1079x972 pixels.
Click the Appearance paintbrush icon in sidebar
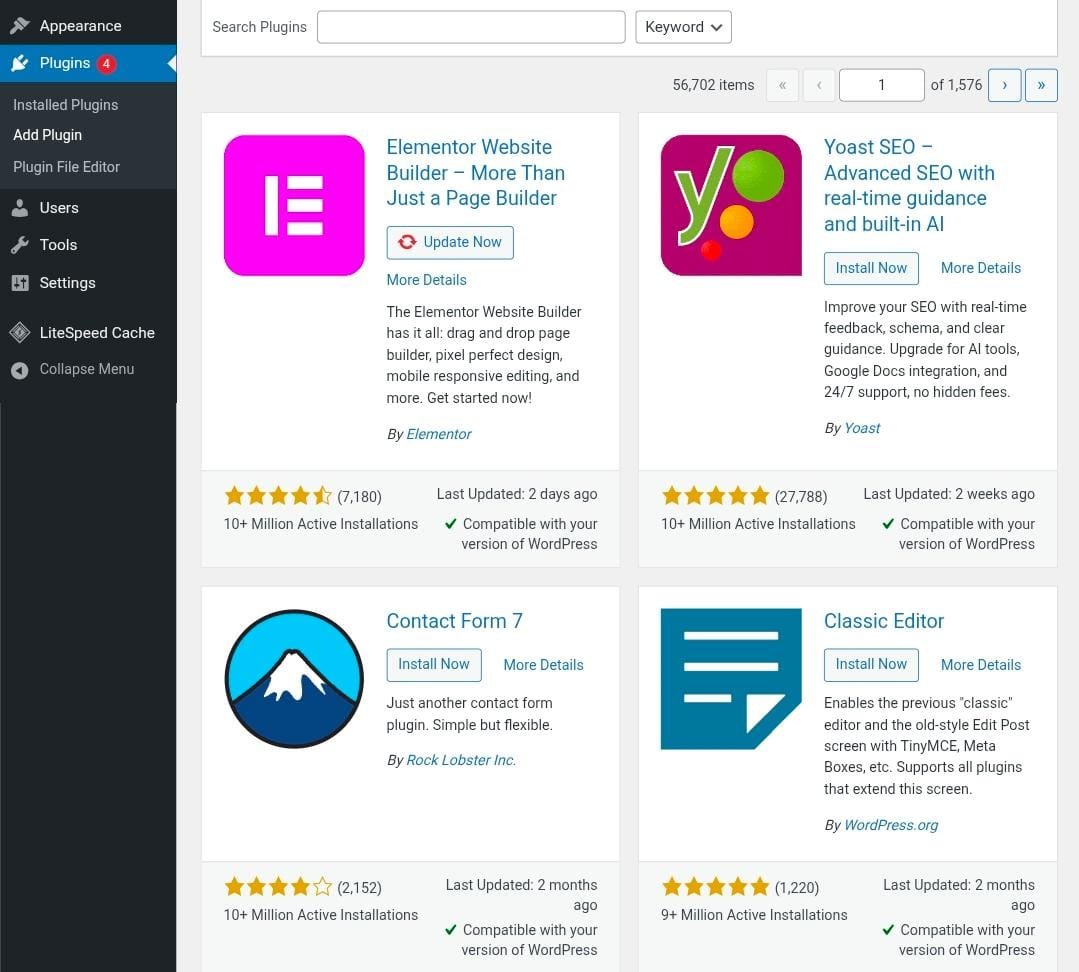(x=20, y=26)
